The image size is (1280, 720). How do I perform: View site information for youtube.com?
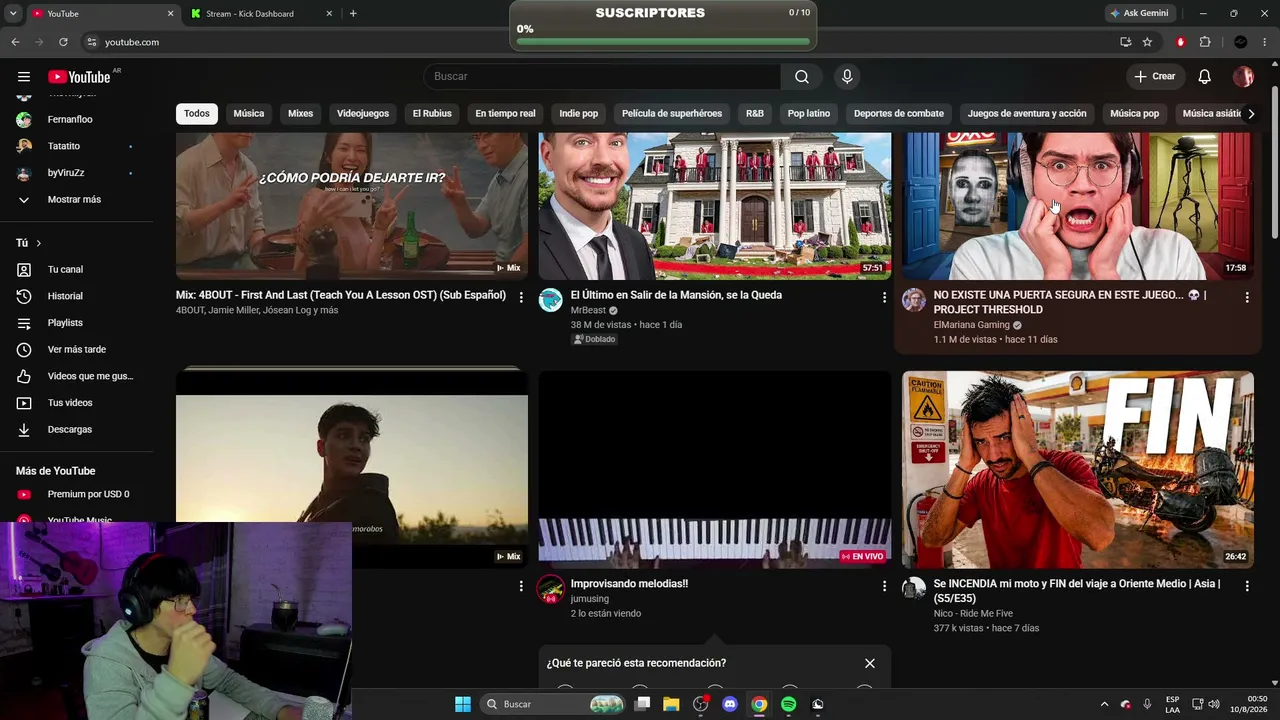point(91,42)
